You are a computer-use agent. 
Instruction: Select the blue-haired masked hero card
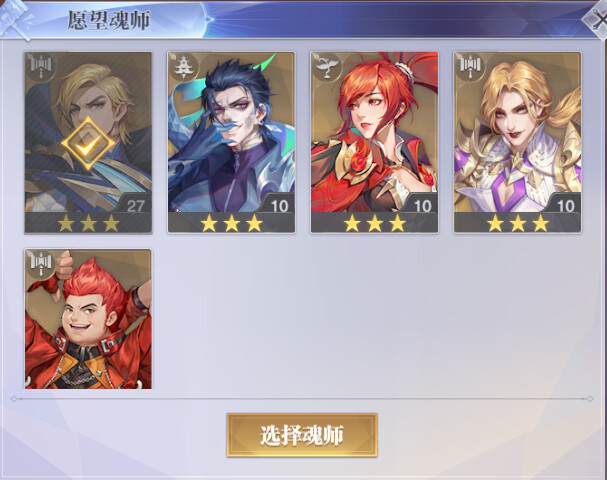(x=231, y=142)
